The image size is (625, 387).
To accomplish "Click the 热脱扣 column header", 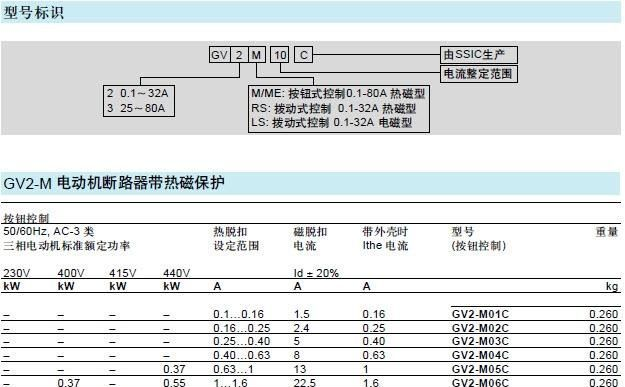I will point(230,232).
